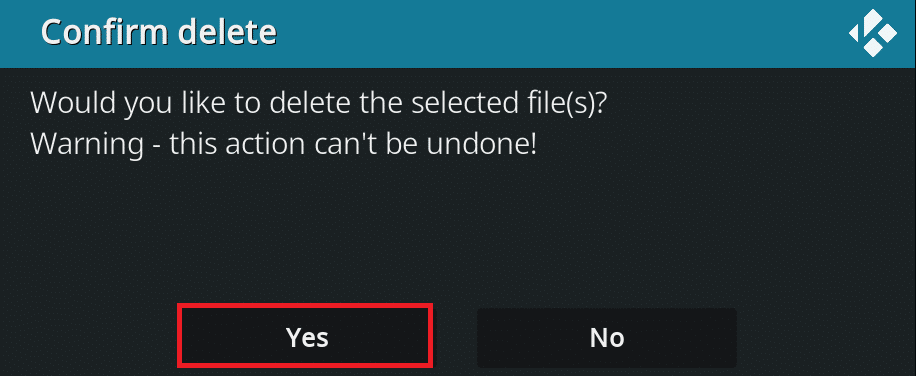Confirm deletion with the Yes button
The height and width of the screenshot is (376, 916).
tap(305, 336)
